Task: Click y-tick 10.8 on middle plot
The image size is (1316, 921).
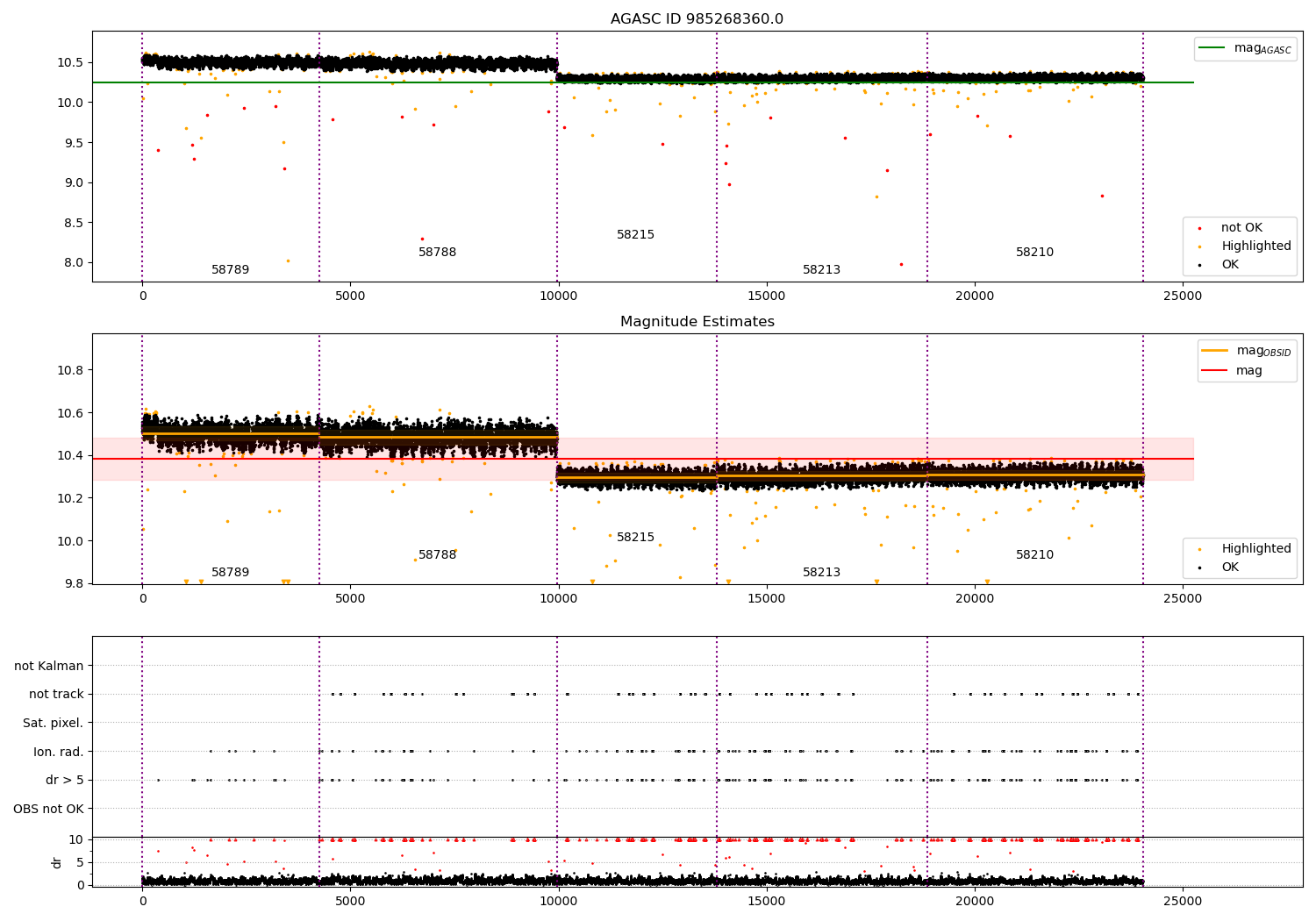Action: pos(71,370)
